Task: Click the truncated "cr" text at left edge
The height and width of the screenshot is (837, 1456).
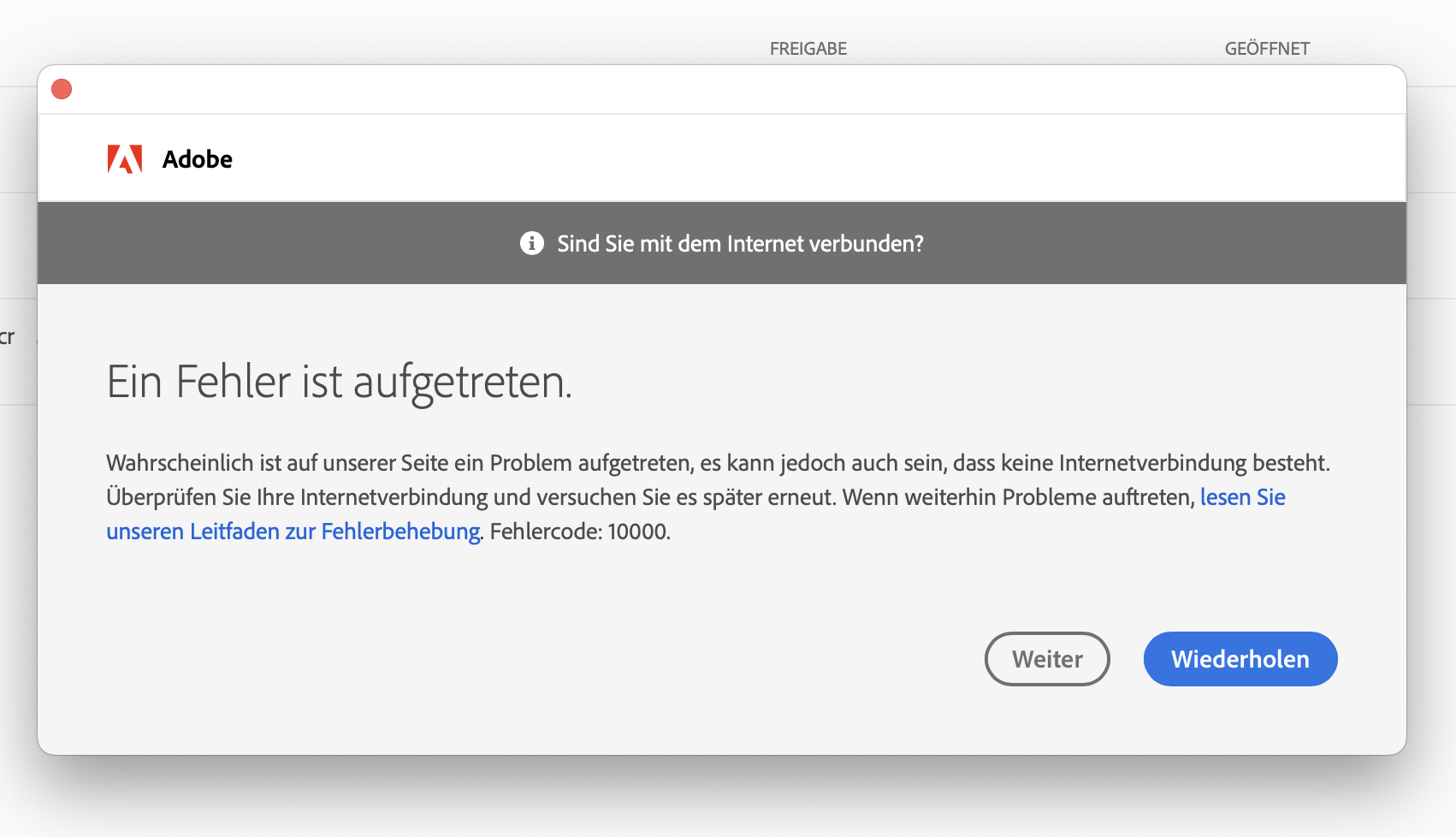Action: [8, 337]
